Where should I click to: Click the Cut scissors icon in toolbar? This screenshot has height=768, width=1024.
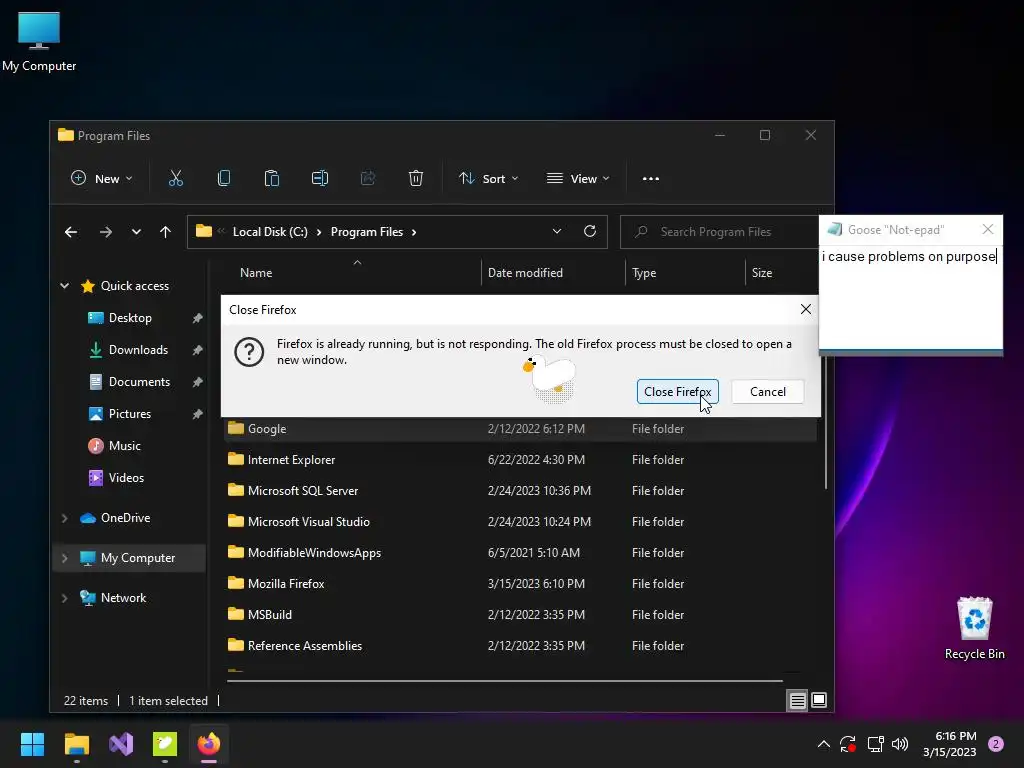[x=176, y=178]
